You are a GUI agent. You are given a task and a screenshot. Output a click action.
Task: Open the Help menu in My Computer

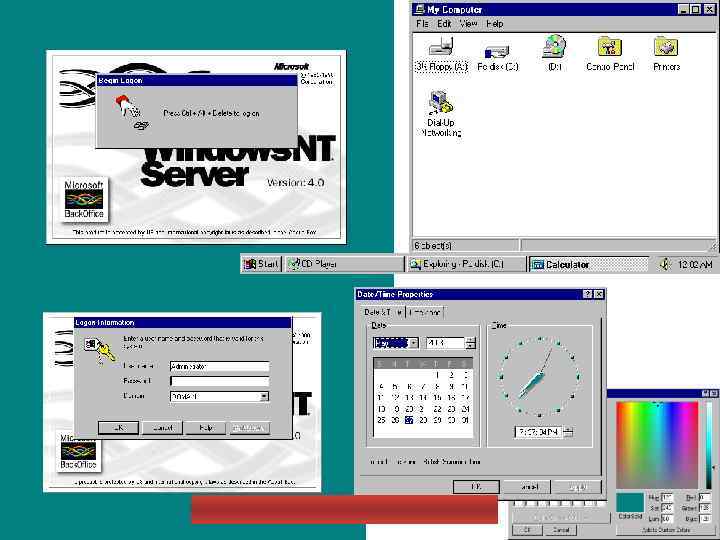tap(495, 24)
